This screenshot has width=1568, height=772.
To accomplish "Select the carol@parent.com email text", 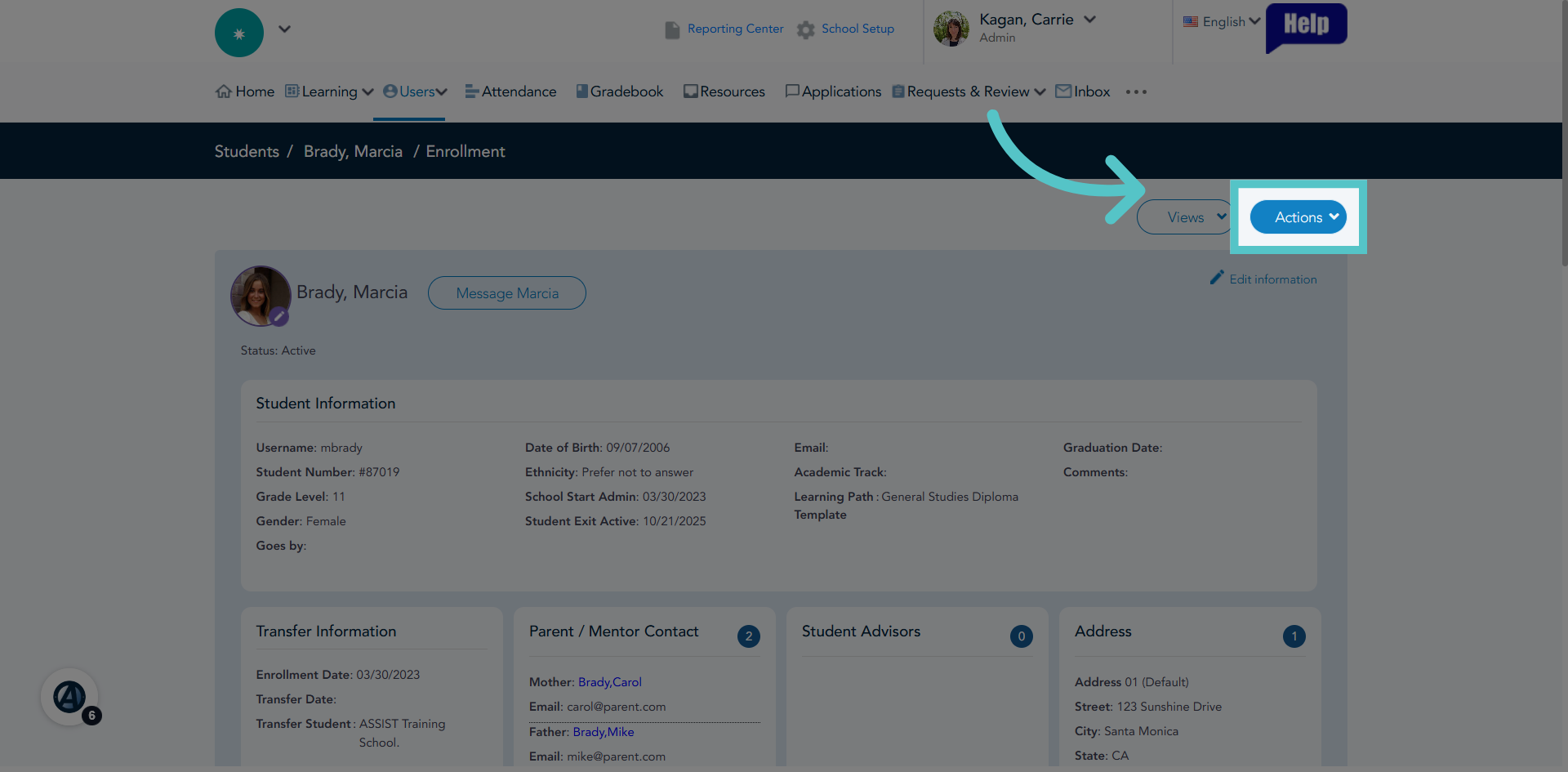I will coord(617,707).
